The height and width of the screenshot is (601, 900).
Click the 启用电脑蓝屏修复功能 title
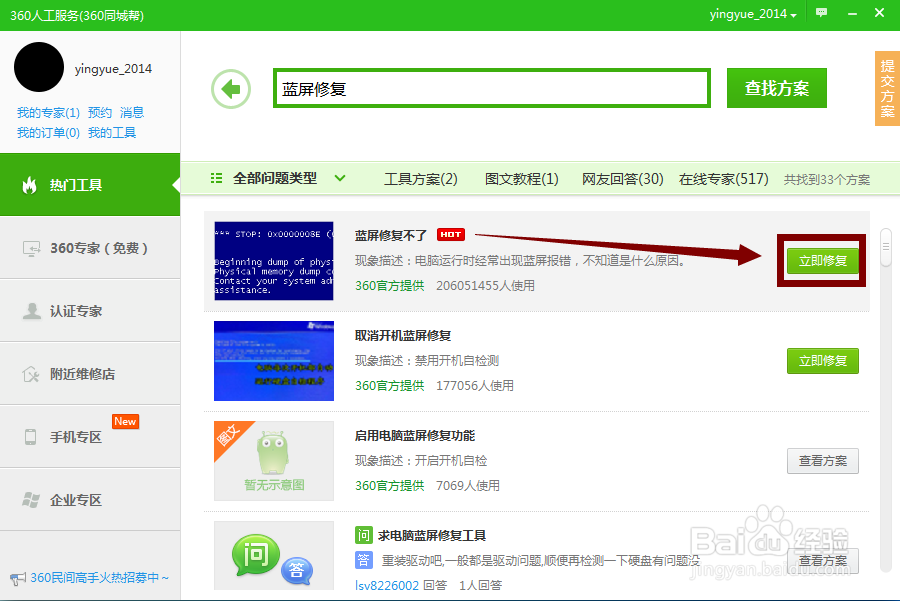pyautogui.click(x=415, y=436)
